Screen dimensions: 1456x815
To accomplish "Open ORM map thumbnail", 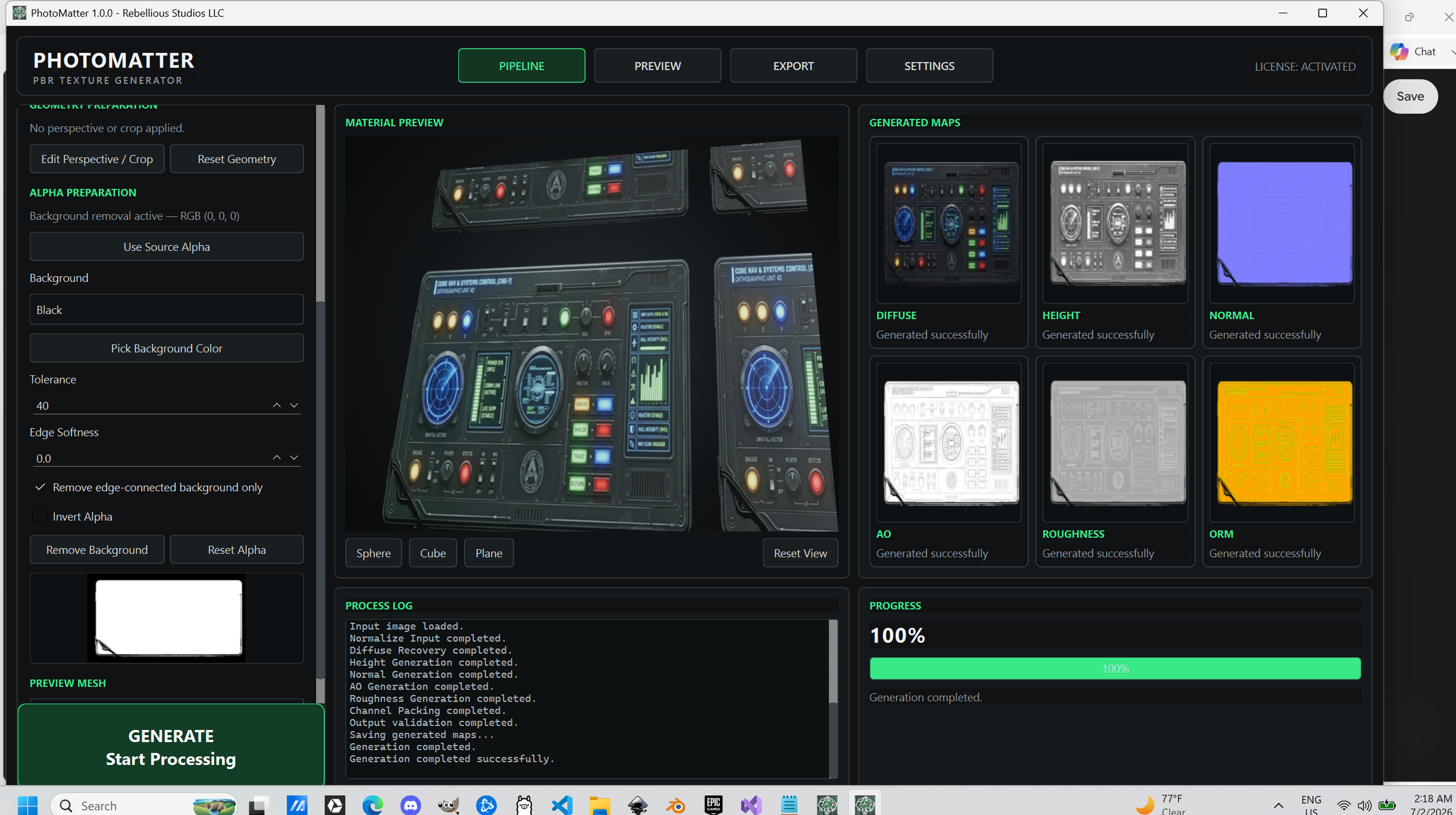I will point(1282,442).
